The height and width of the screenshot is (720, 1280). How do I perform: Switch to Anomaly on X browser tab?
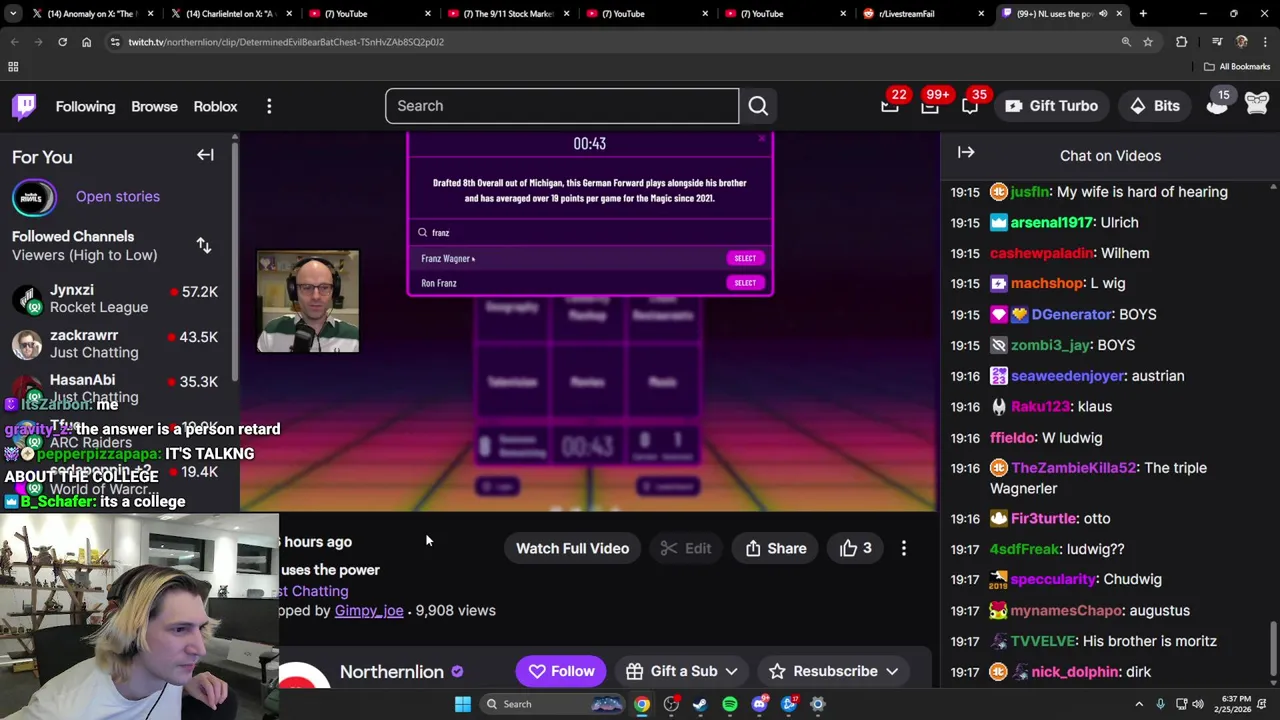click(x=90, y=14)
